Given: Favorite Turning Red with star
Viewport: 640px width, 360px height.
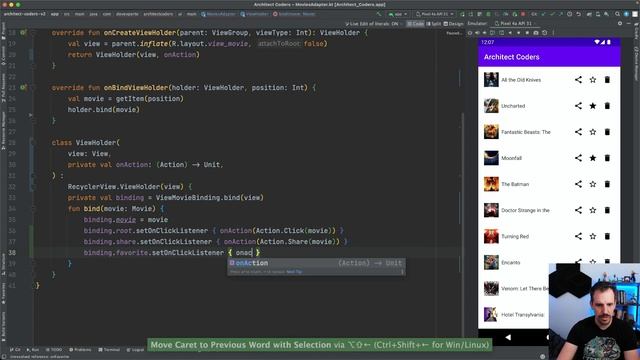Looking at the screenshot, I should [593, 236].
